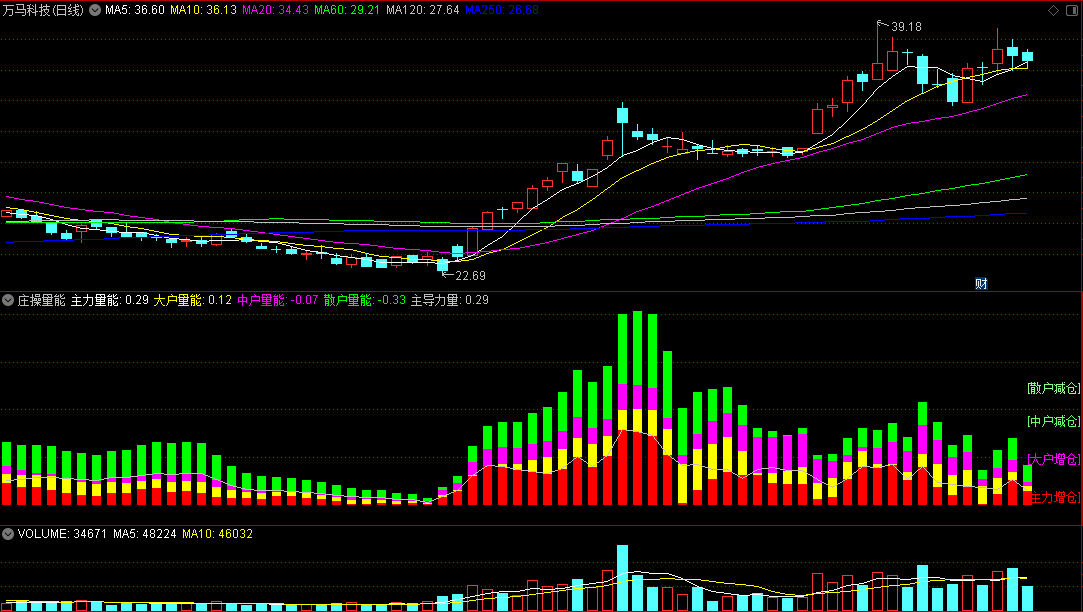The width and height of the screenshot is (1083, 612).
Task: Toggle the side panel icon at top right
Action: (x=1073, y=10)
